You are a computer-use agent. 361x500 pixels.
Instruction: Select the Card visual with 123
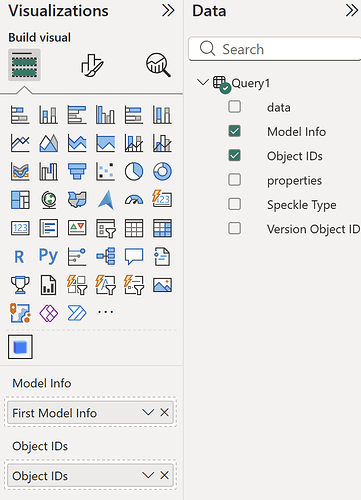(20, 228)
